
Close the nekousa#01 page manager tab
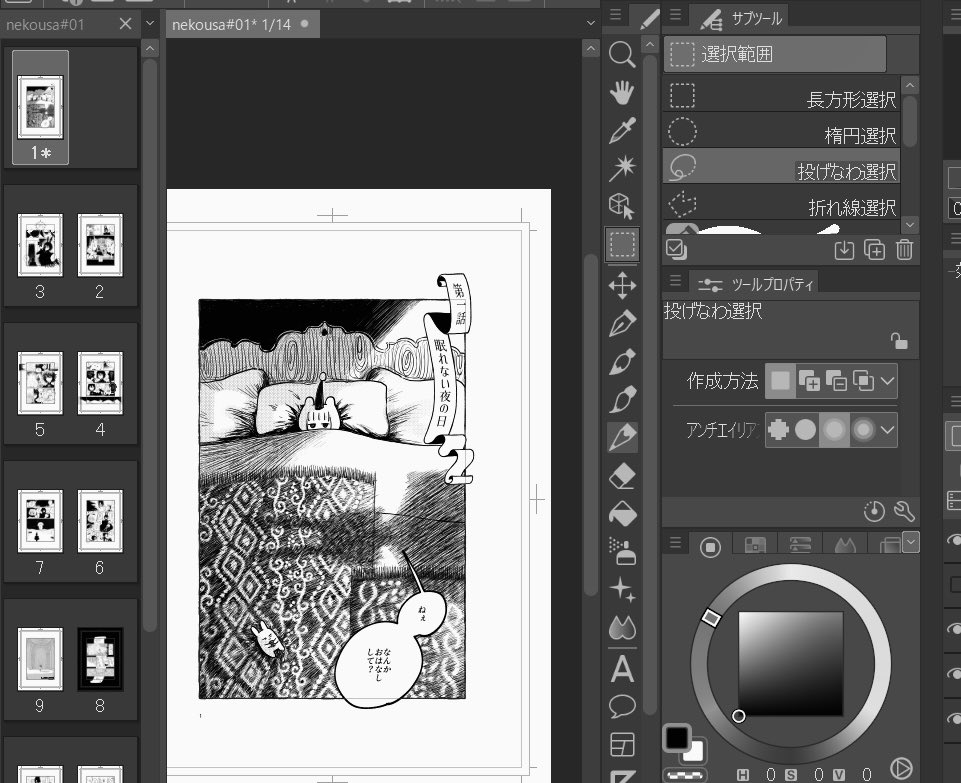(x=126, y=24)
